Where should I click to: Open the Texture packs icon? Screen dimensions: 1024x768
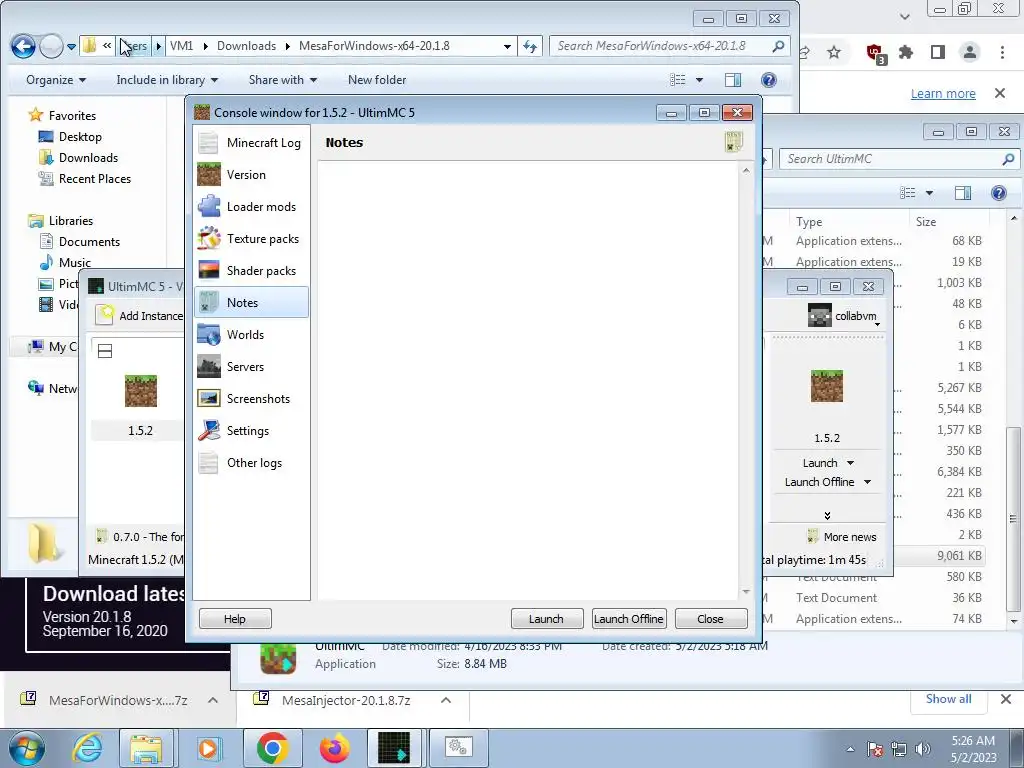208,238
